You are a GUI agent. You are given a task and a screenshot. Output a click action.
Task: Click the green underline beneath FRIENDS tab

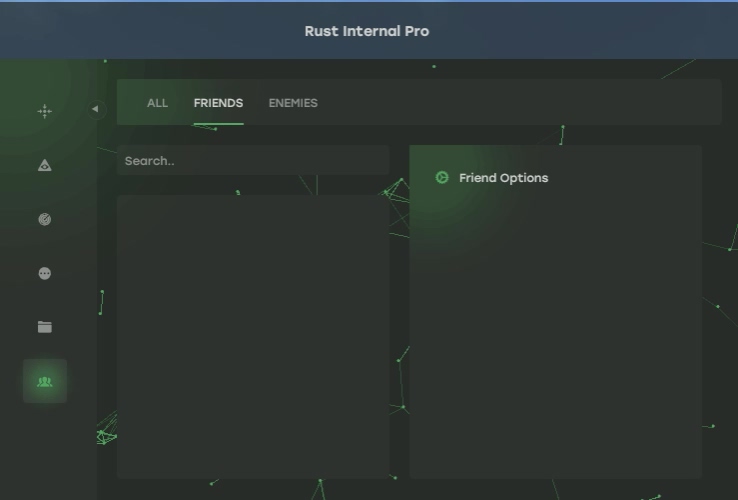click(218, 124)
